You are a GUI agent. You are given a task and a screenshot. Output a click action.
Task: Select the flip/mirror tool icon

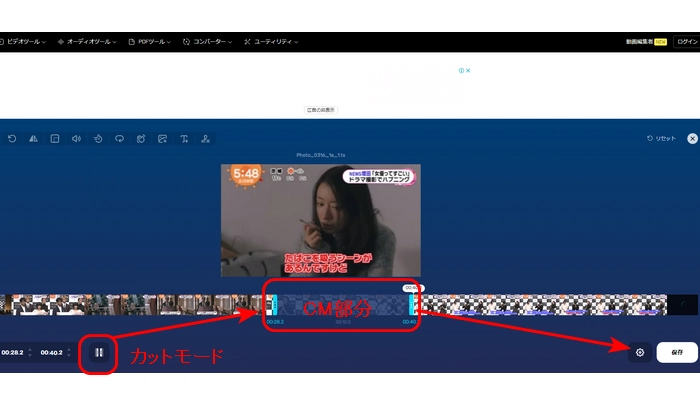pyautogui.click(x=33, y=139)
